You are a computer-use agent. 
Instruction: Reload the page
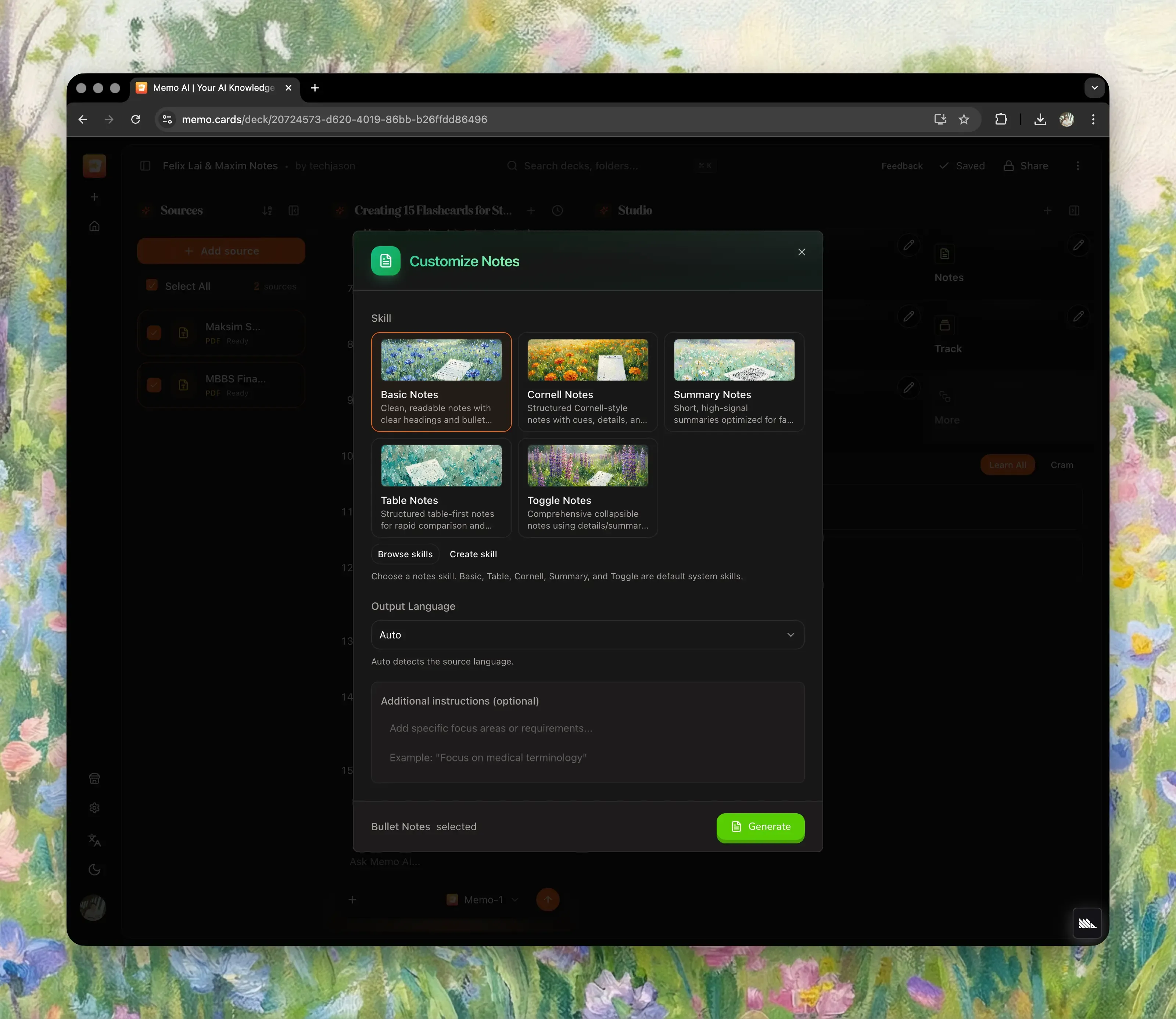click(135, 119)
